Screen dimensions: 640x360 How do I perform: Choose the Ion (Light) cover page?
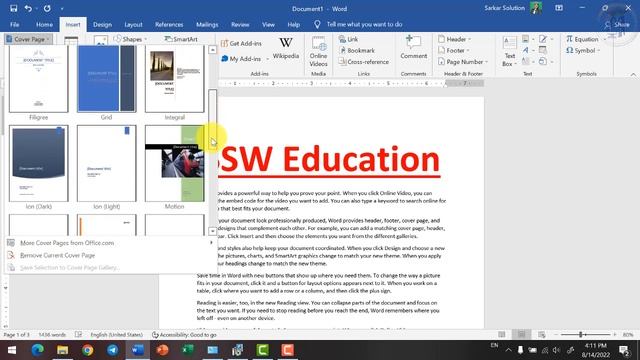pyautogui.click(x=107, y=163)
